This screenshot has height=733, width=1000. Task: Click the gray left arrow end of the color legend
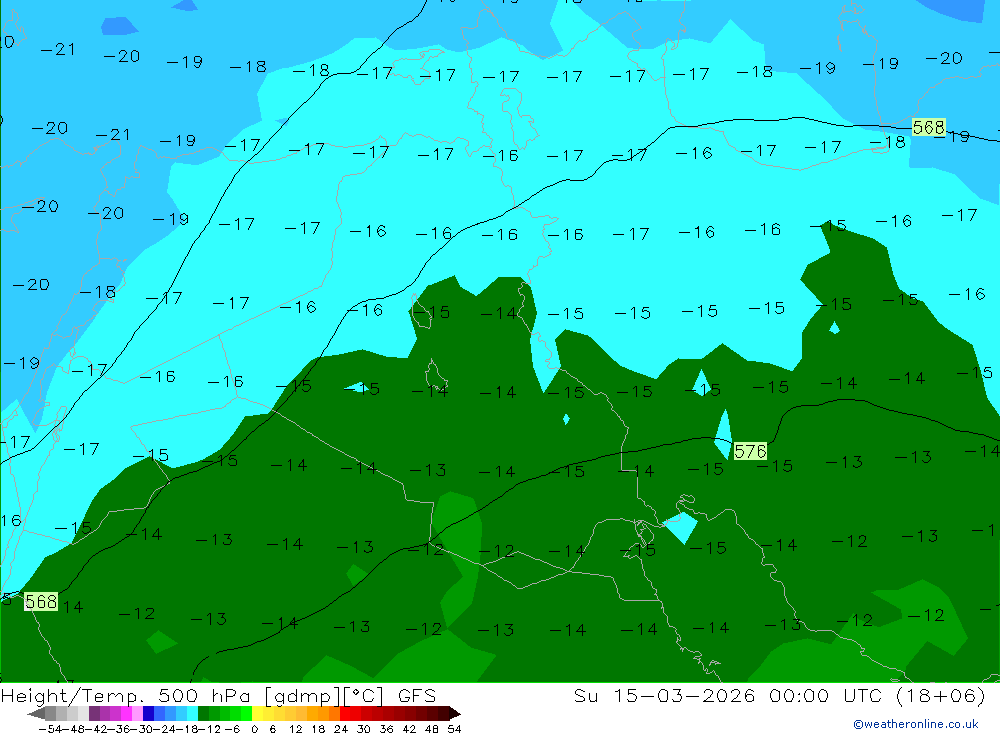[36, 714]
